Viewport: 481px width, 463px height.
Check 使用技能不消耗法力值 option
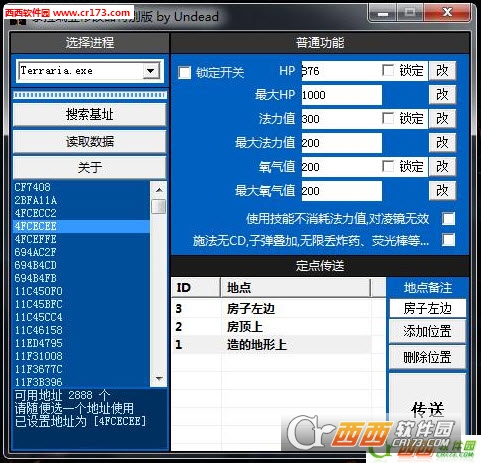point(448,219)
